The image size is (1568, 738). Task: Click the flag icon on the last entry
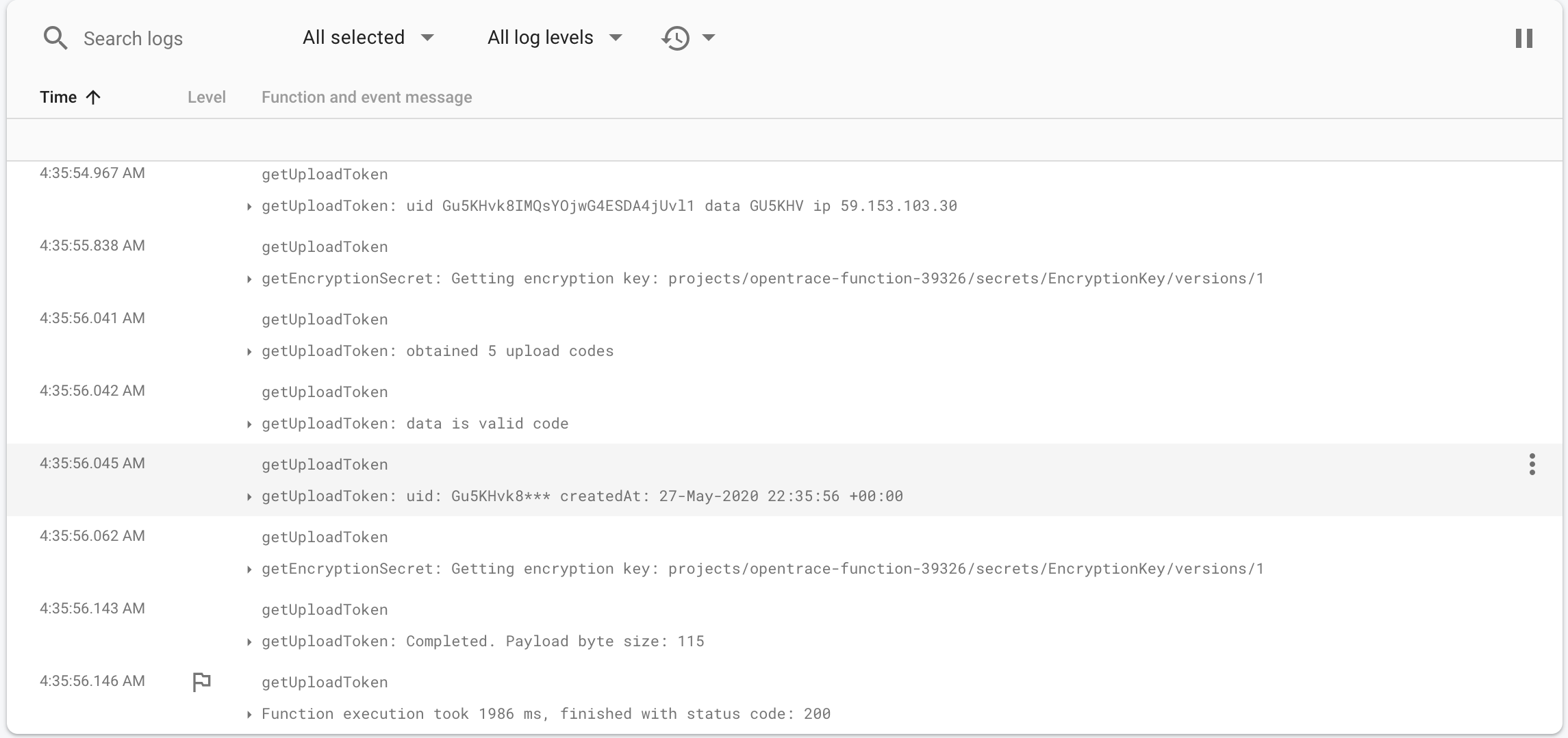point(201,681)
